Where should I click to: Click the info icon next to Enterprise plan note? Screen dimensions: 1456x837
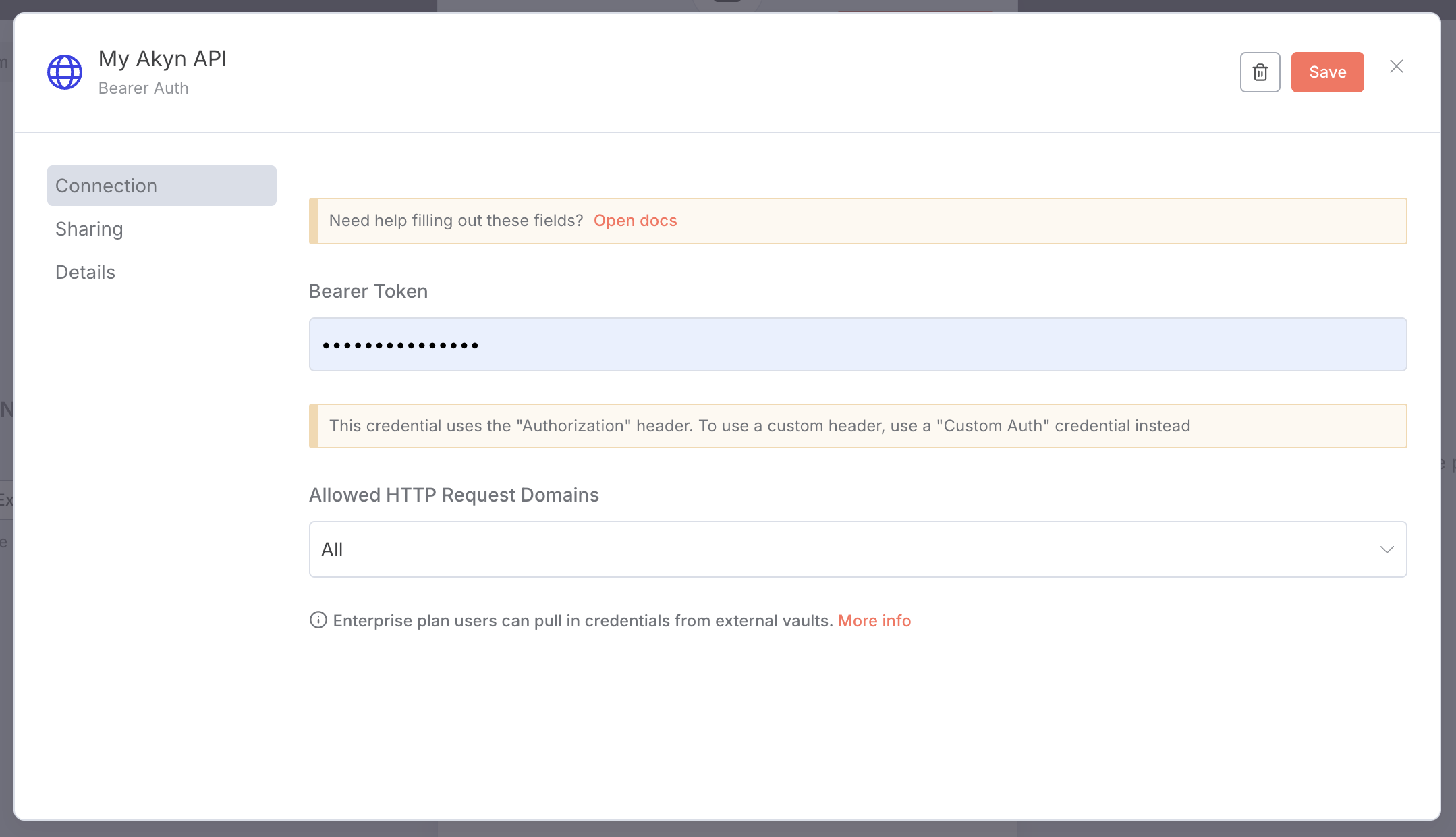317,620
